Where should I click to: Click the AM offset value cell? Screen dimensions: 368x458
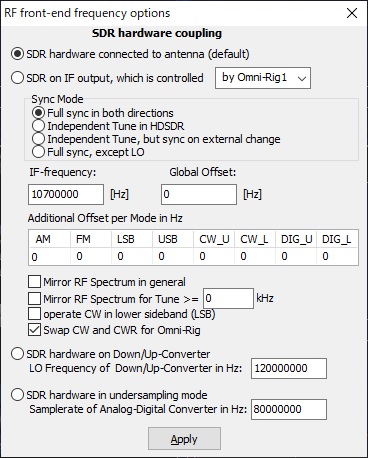tap(50, 256)
